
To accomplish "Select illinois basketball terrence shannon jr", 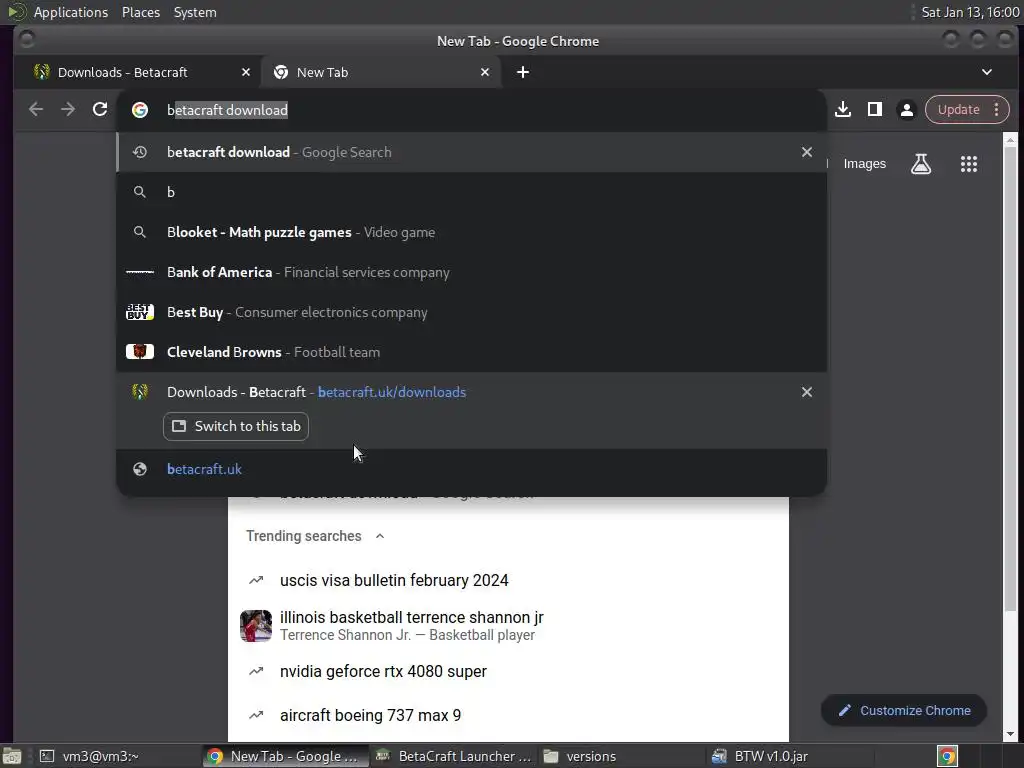I will [x=411, y=617].
